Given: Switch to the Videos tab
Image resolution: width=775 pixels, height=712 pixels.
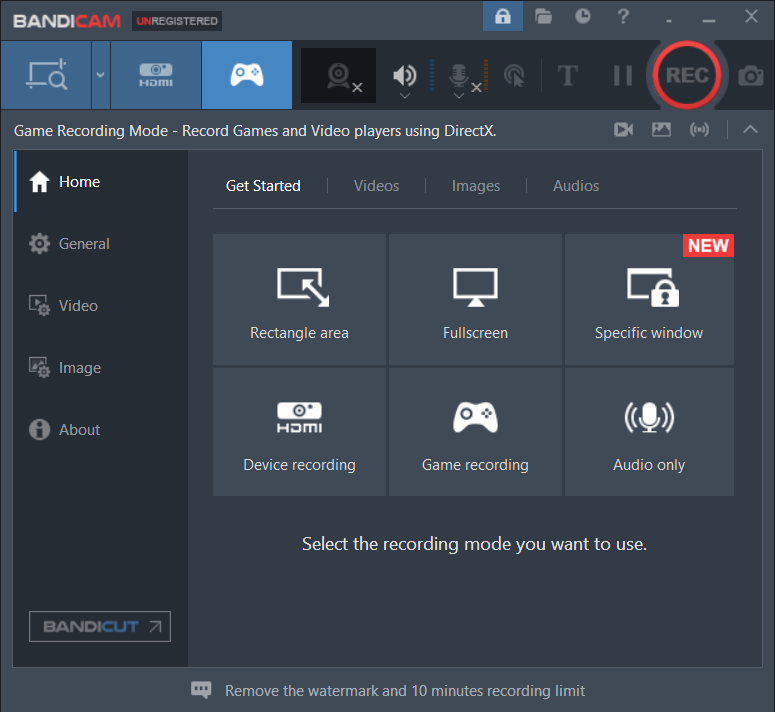Looking at the screenshot, I should coord(376,186).
